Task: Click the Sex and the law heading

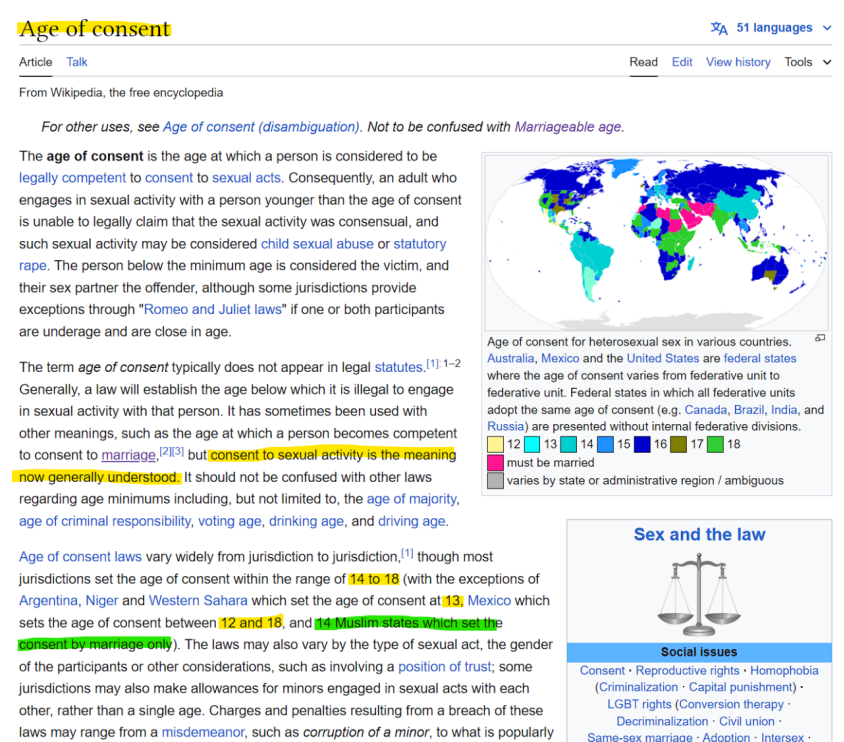Action: point(698,535)
